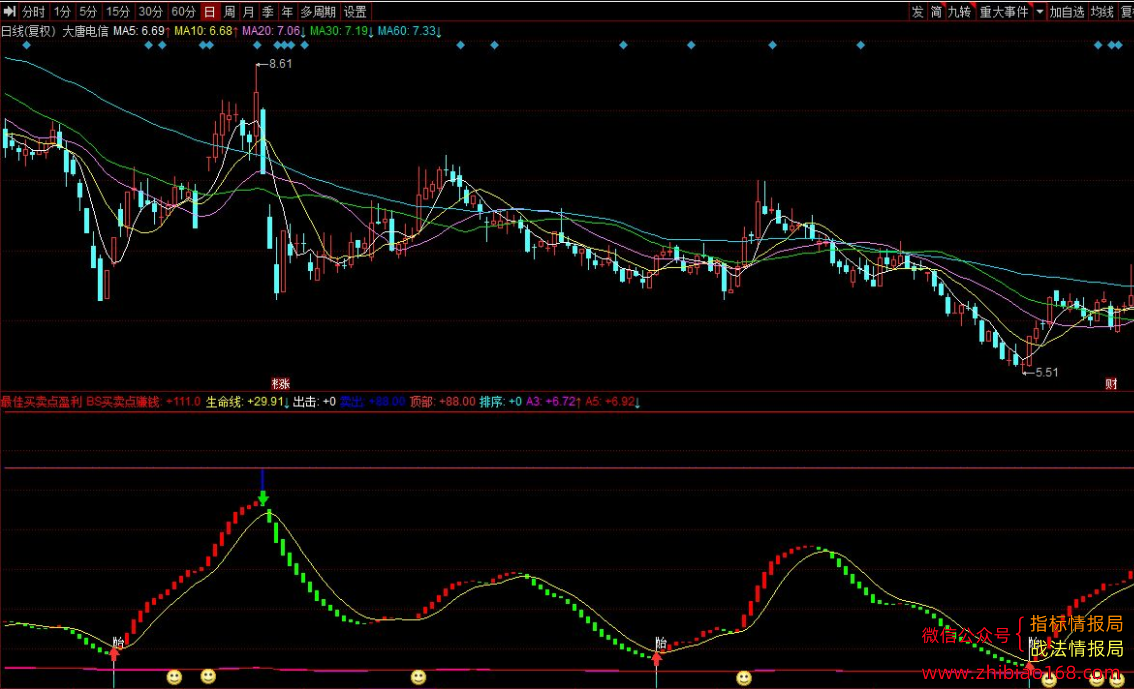Expand the dropdown arrow beside 重大事件
Screen dimensions: 1134x689
tap(1039, 12)
